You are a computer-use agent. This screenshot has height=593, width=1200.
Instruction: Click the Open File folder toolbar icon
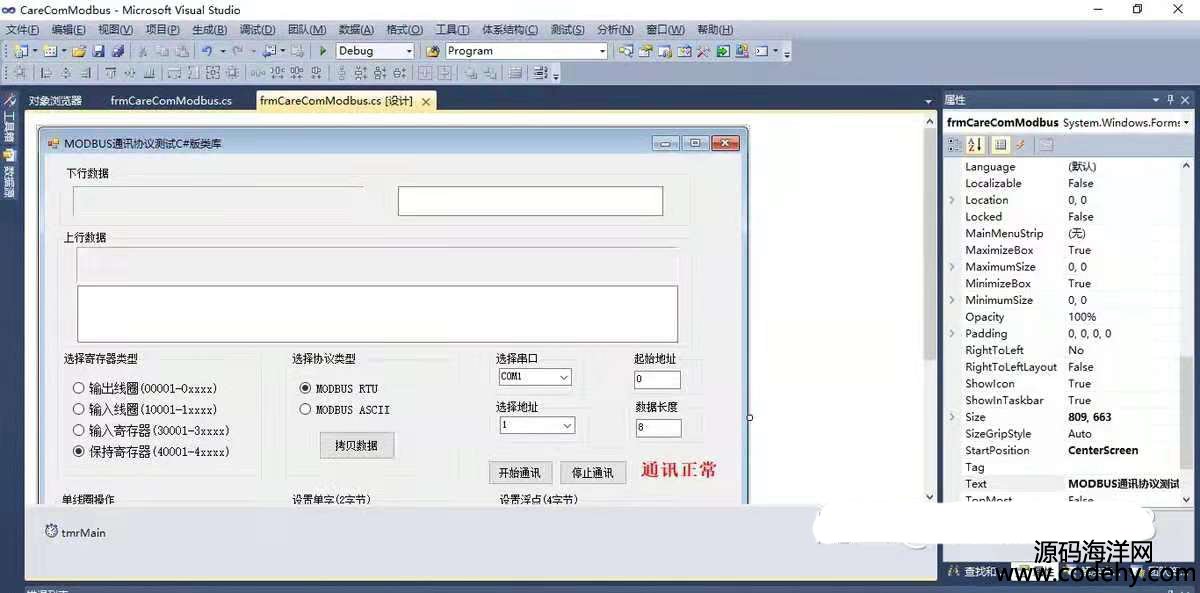click(x=79, y=51)
